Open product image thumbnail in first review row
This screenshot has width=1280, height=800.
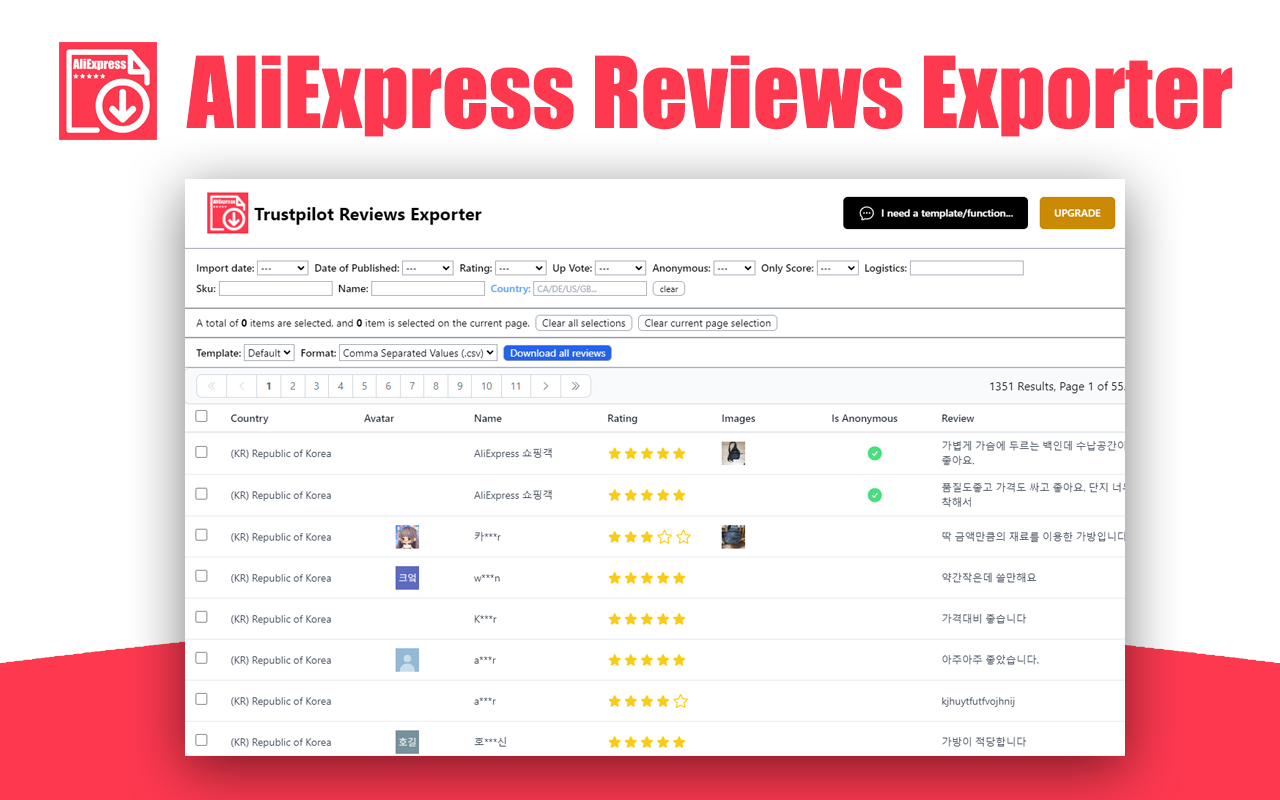coord(733,453)
